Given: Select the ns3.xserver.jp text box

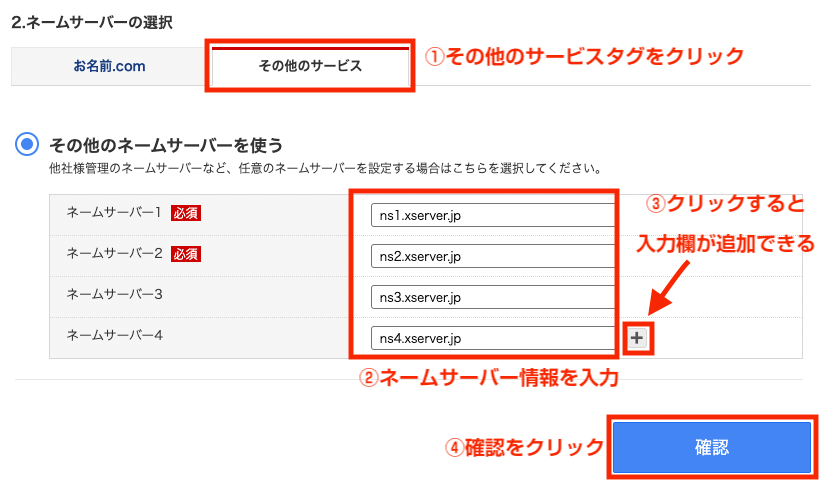Looking at the screenshot, I should point(490,297).
